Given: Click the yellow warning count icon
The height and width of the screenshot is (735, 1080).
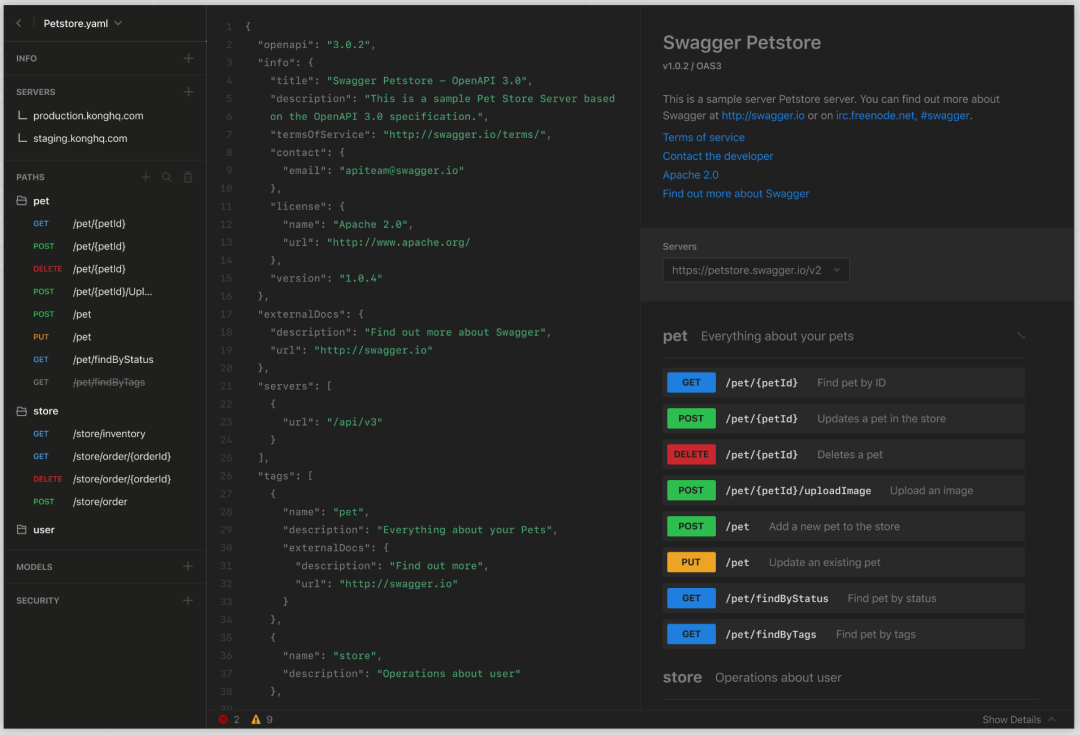Looking at the screenshot, I should coord(256,719).
